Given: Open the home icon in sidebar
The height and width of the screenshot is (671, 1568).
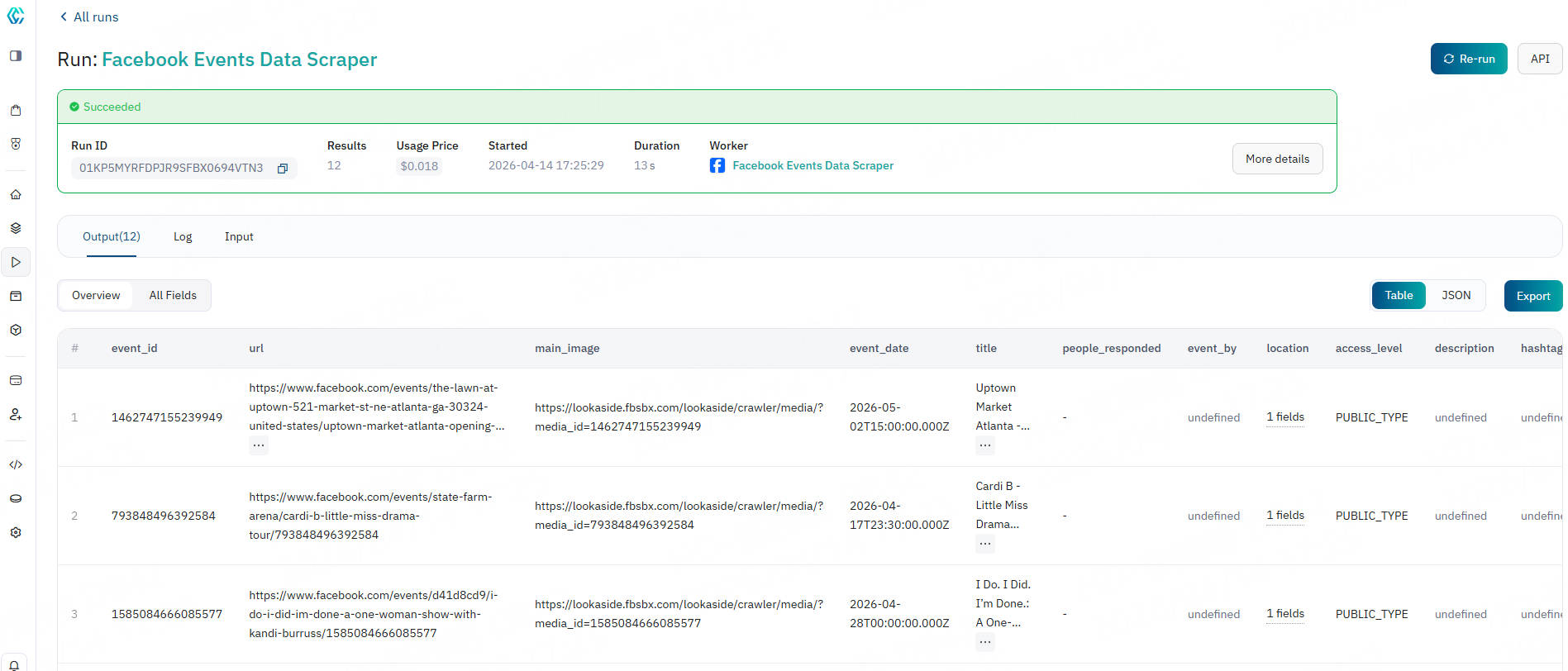Looking at the screenshot, I should click(16, 195).
